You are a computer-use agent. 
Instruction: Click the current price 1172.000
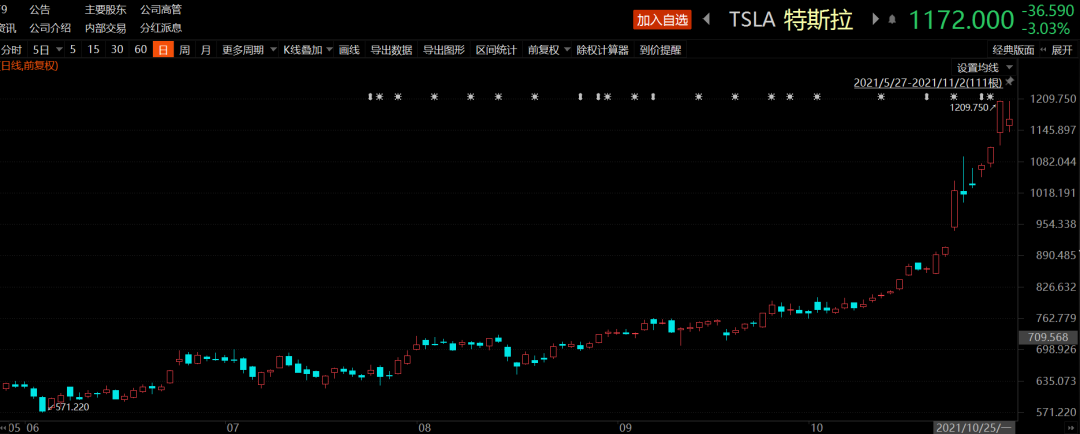[962, 20]
